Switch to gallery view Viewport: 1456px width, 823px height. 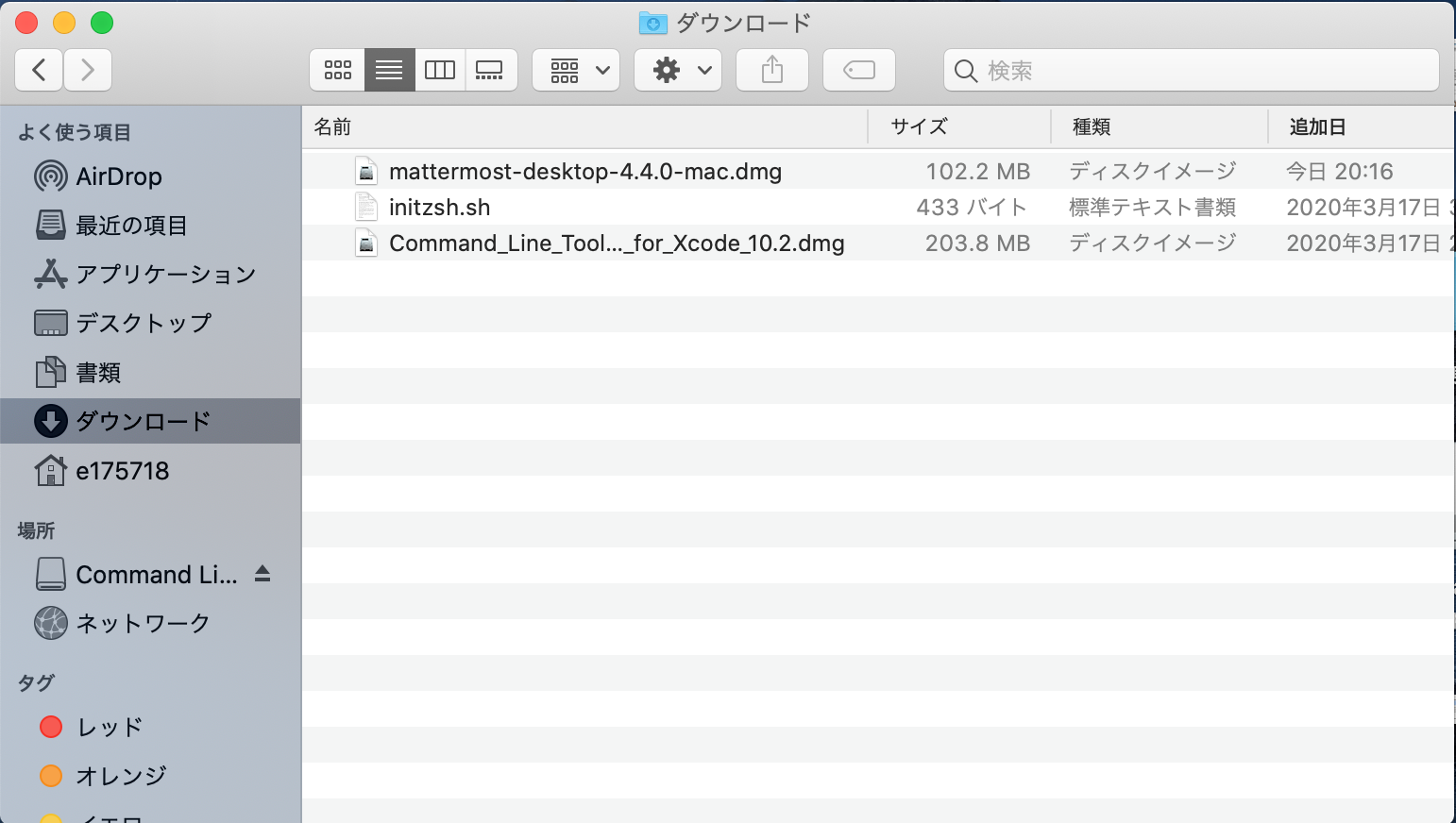pyautogui.click(x=491, y=70)
